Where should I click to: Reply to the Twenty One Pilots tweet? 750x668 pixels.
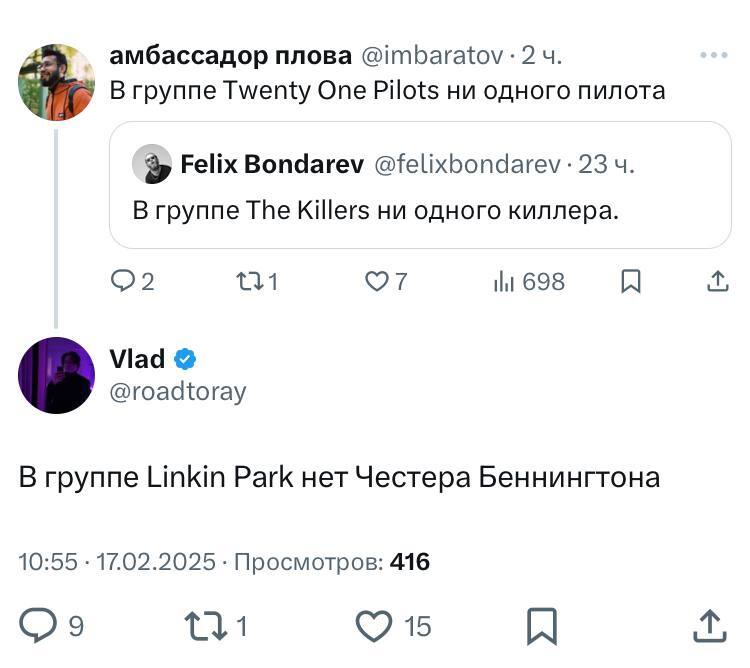click(x=122, y=282)
